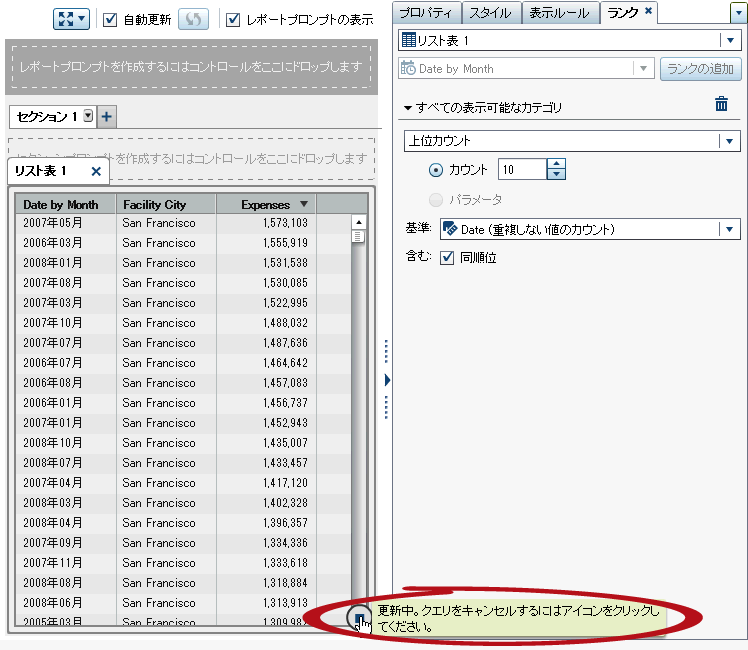The height and width of the screenshot is (650, 748).
Task: Click the 2008年10月 date cell
Action: [52, 443]
